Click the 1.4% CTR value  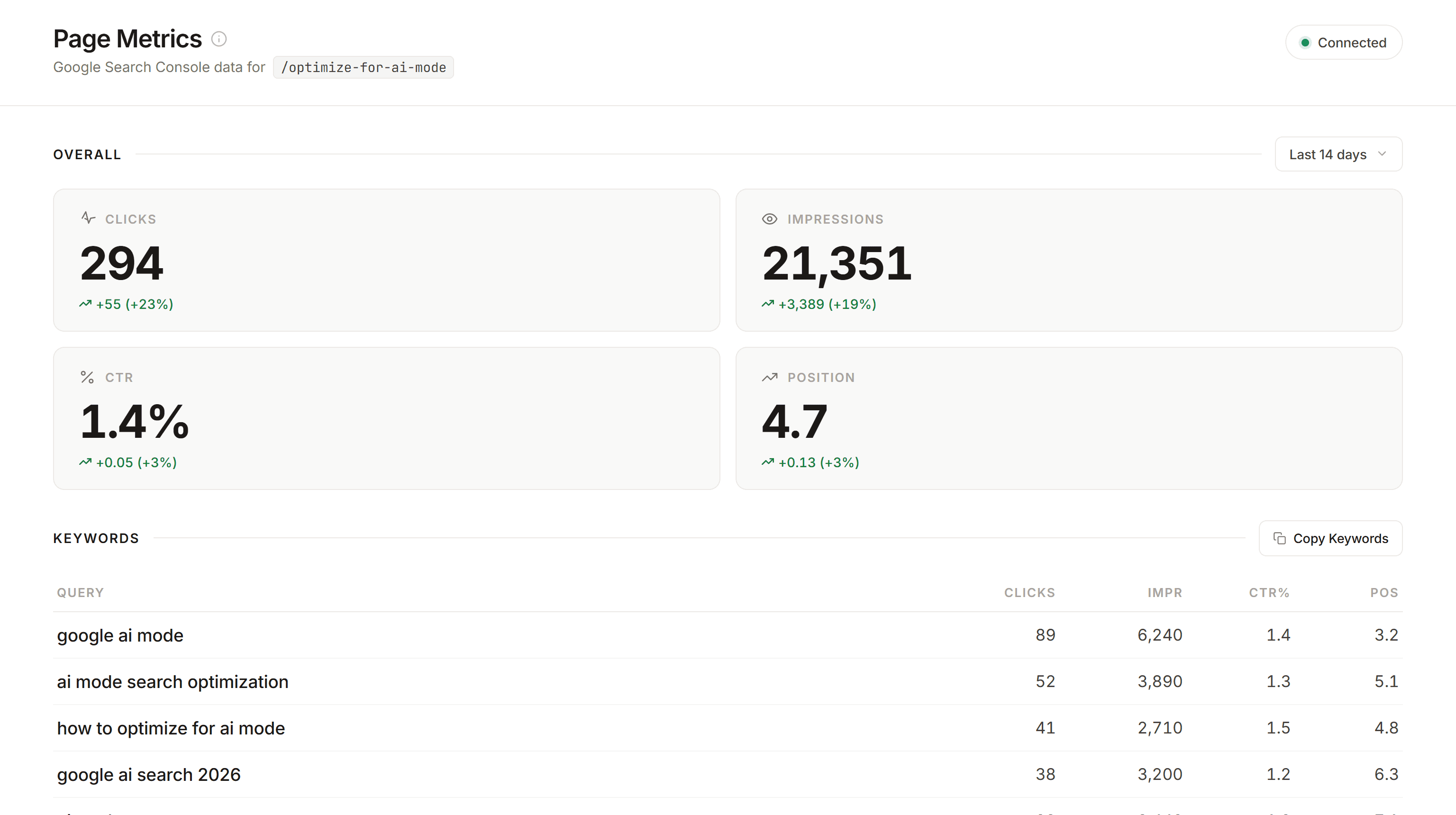tap(135, 422)
